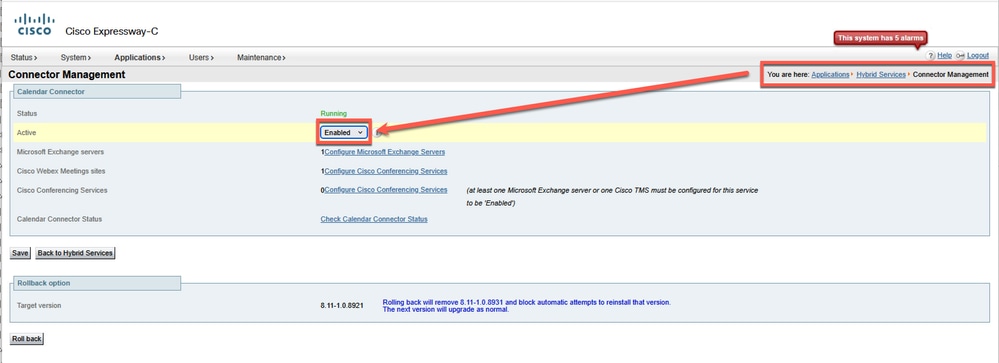Click the Connector Management page heading
Viewport: 999px width, 363px height.
[67, 75]
